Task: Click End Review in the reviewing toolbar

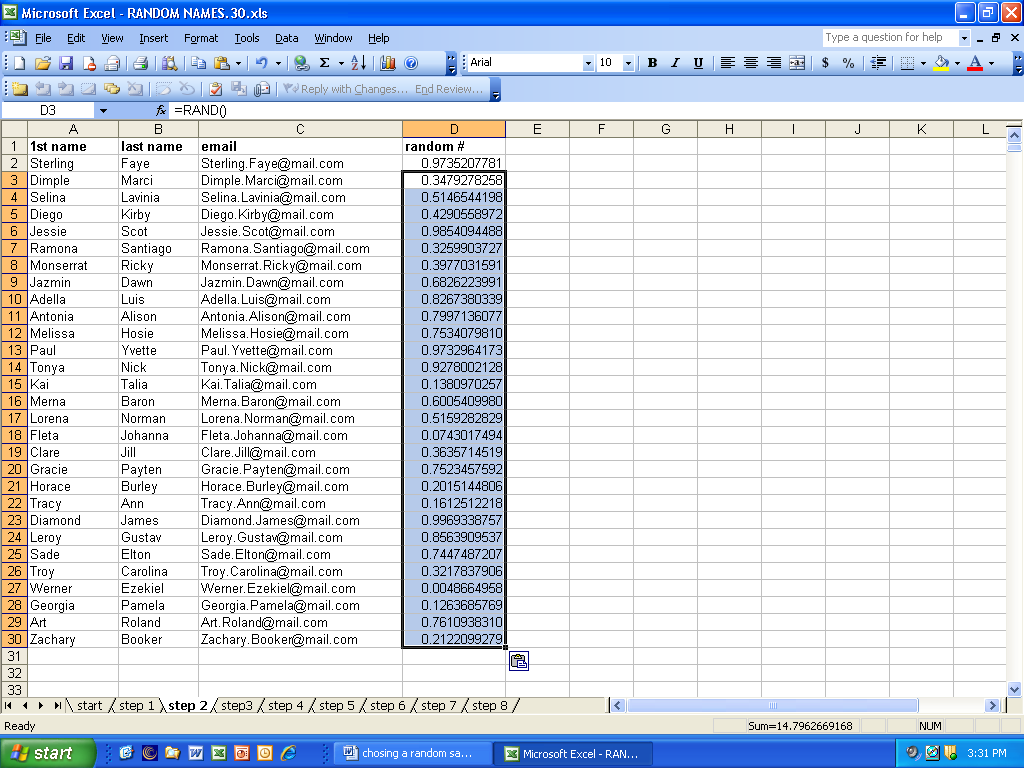Action: [x=449, y=89]
